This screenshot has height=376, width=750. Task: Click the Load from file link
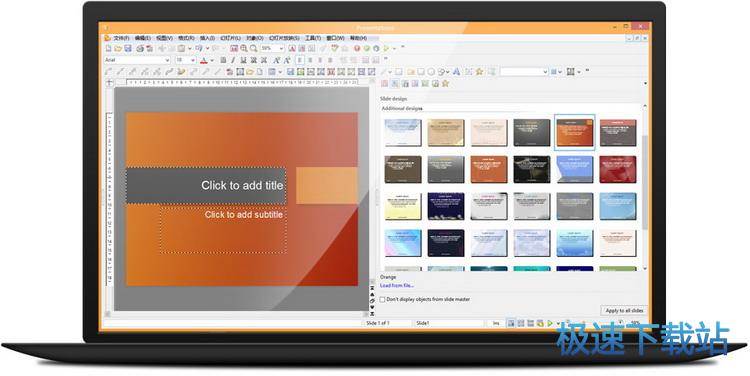click(397, 286)
